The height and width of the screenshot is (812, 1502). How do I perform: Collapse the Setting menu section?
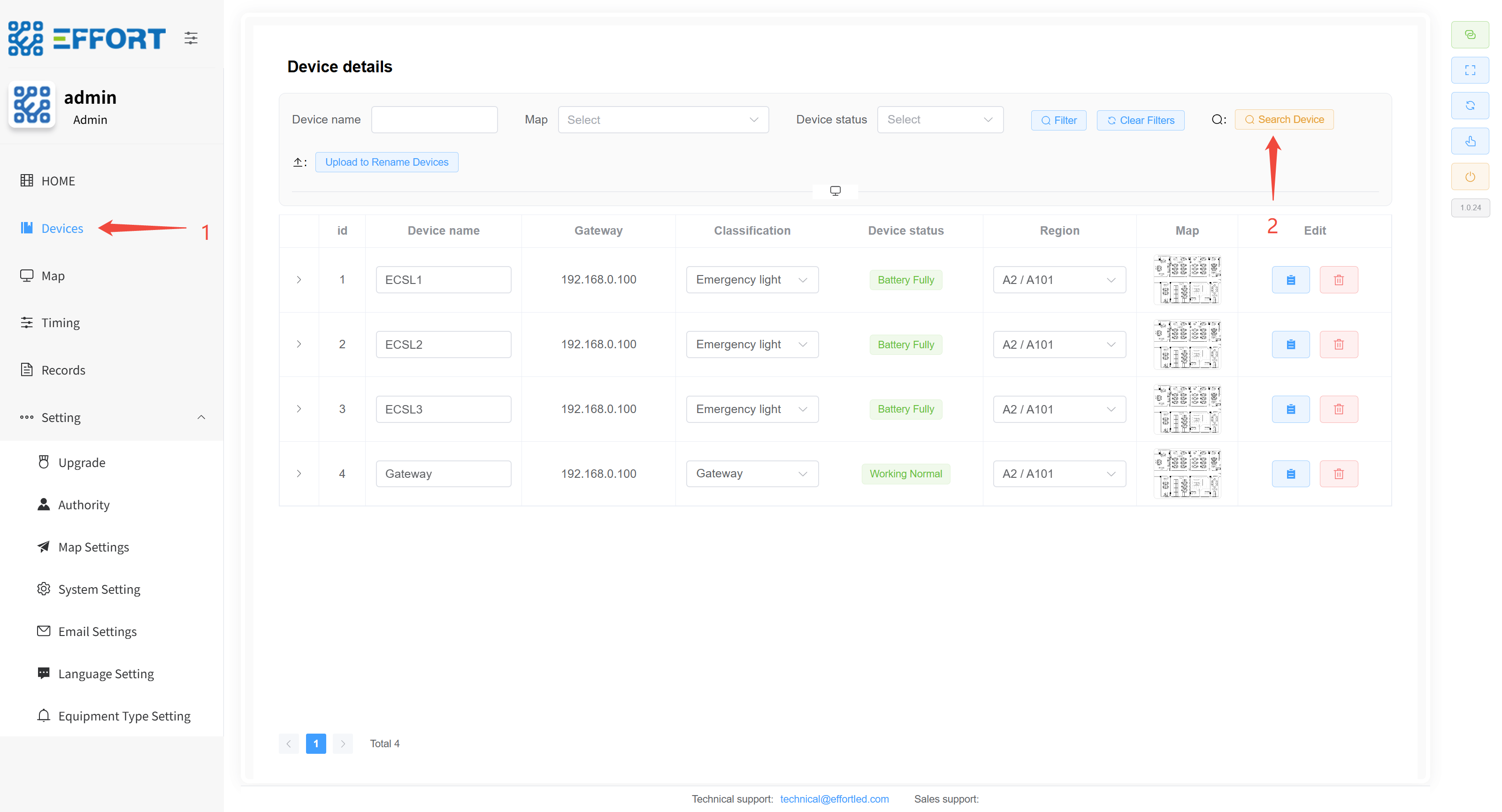(201, 417)
